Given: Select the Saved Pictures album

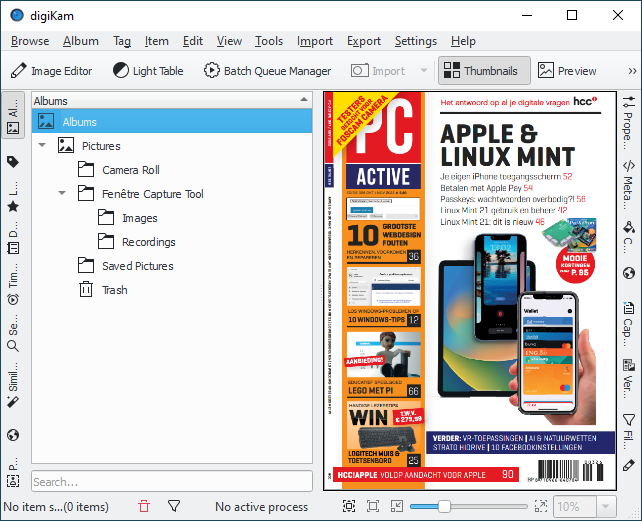Looking at the screenshot, I should tap(138, 266).
